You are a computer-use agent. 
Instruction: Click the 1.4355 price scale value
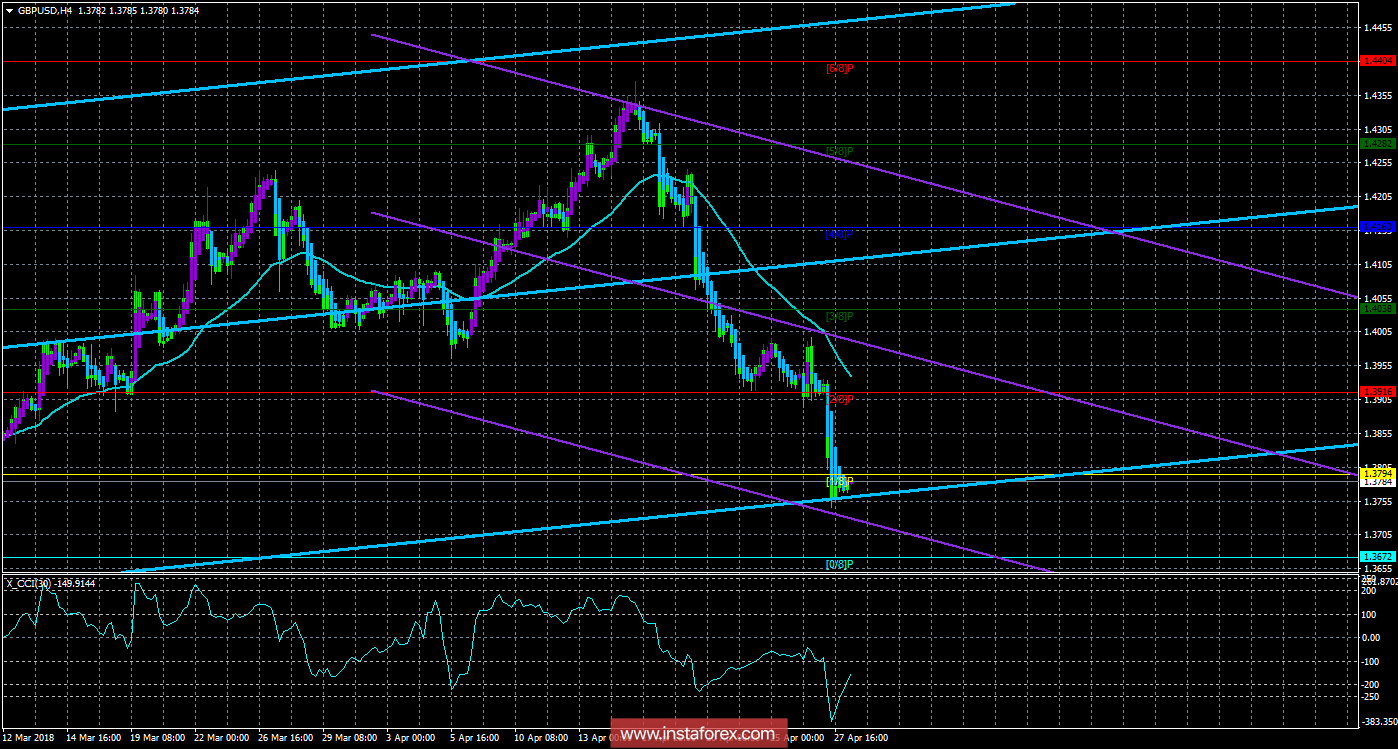point(1378,96)
